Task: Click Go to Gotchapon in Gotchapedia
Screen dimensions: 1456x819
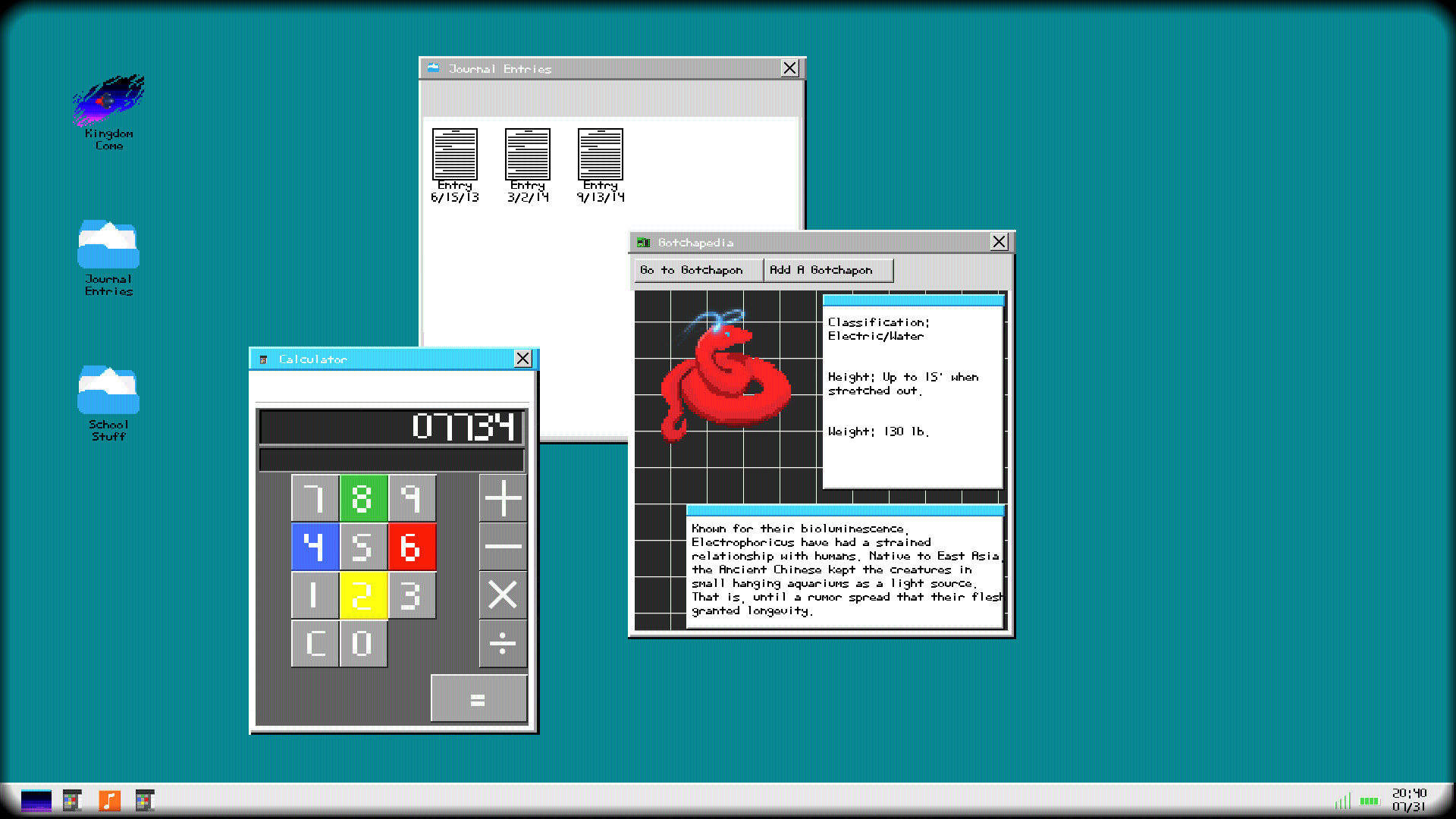Action: pos(698,270)
